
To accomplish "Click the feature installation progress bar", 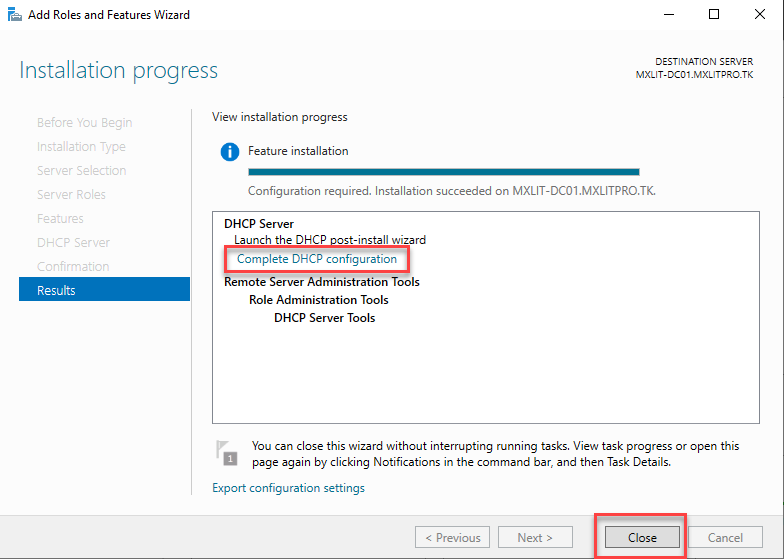I will (443, 172).
